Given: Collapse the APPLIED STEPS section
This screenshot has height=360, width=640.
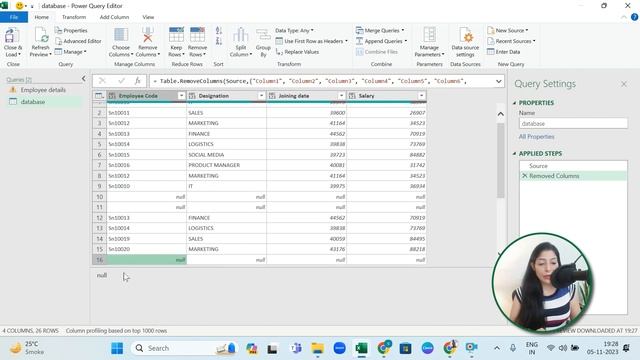Looking at the screenshot, I should (x=514, y=153).
